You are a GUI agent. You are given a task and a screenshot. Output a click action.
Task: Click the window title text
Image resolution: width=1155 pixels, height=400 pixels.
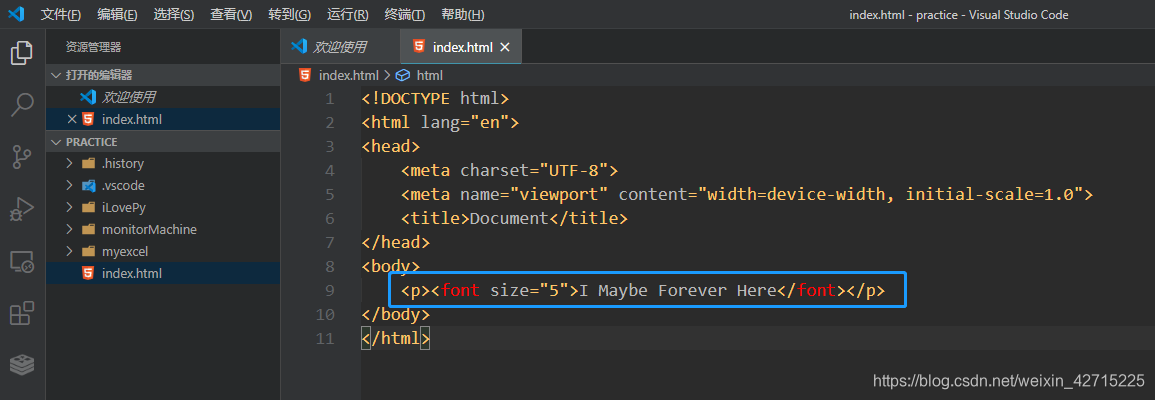pyautogui.click(x=958, y=15)
